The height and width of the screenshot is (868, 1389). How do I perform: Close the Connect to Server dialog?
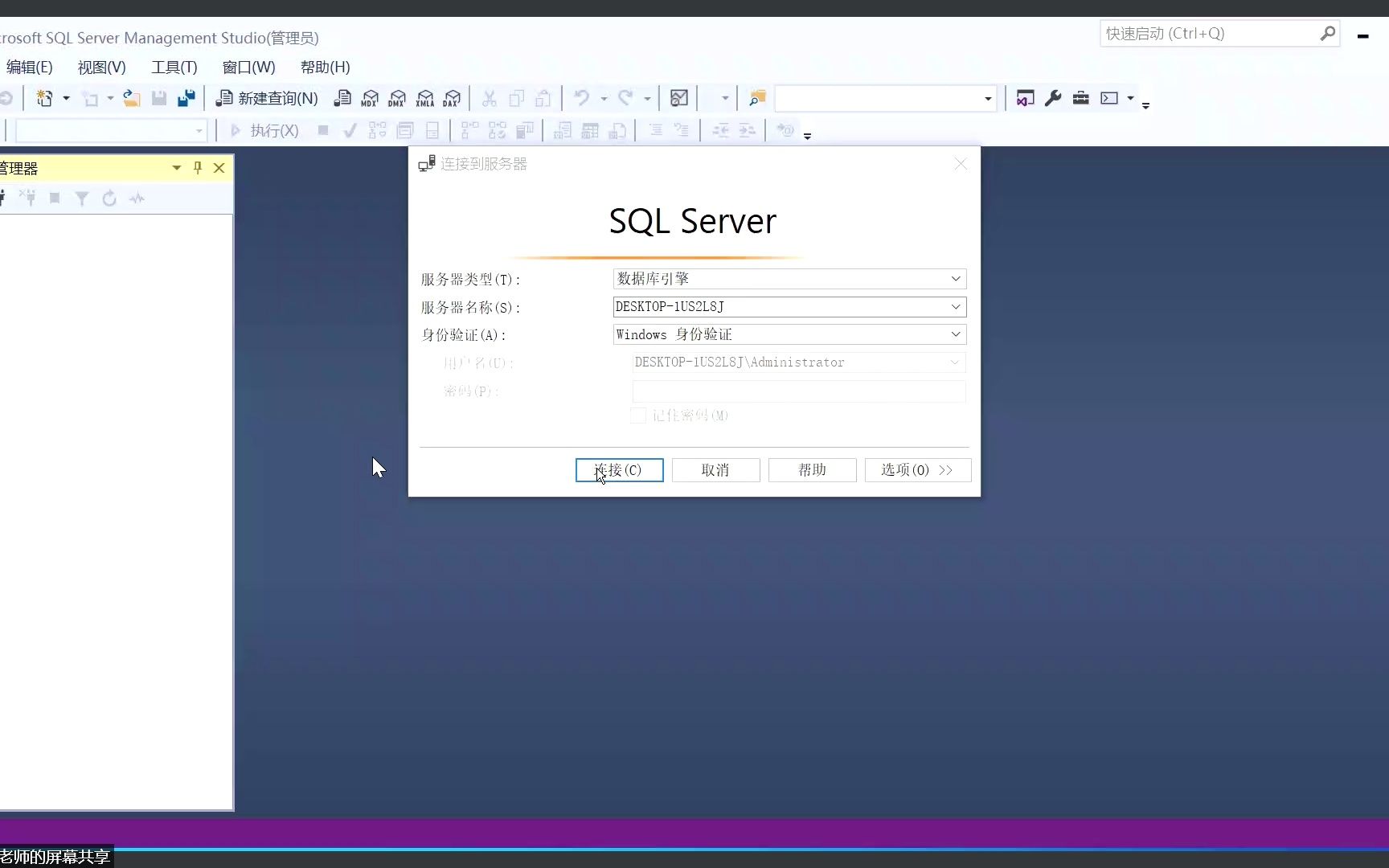tap(961, 164)
